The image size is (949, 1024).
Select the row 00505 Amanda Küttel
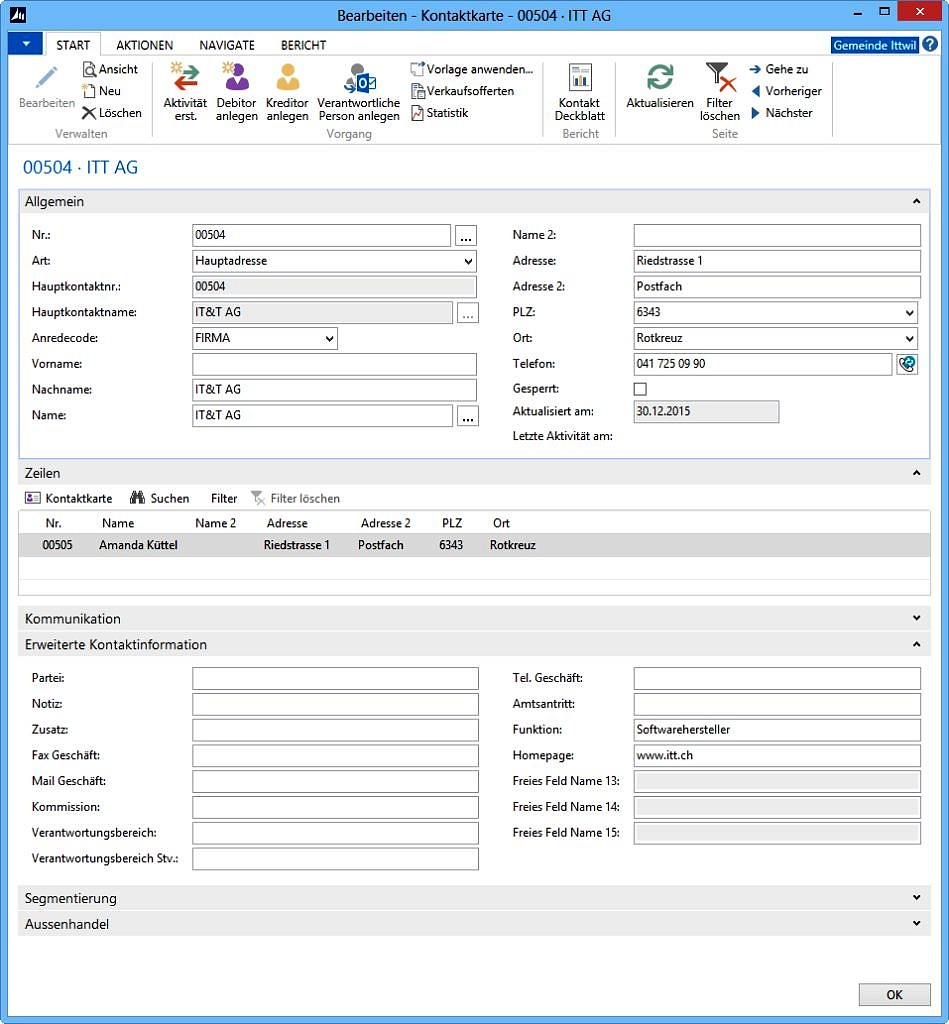pos(474,545)
